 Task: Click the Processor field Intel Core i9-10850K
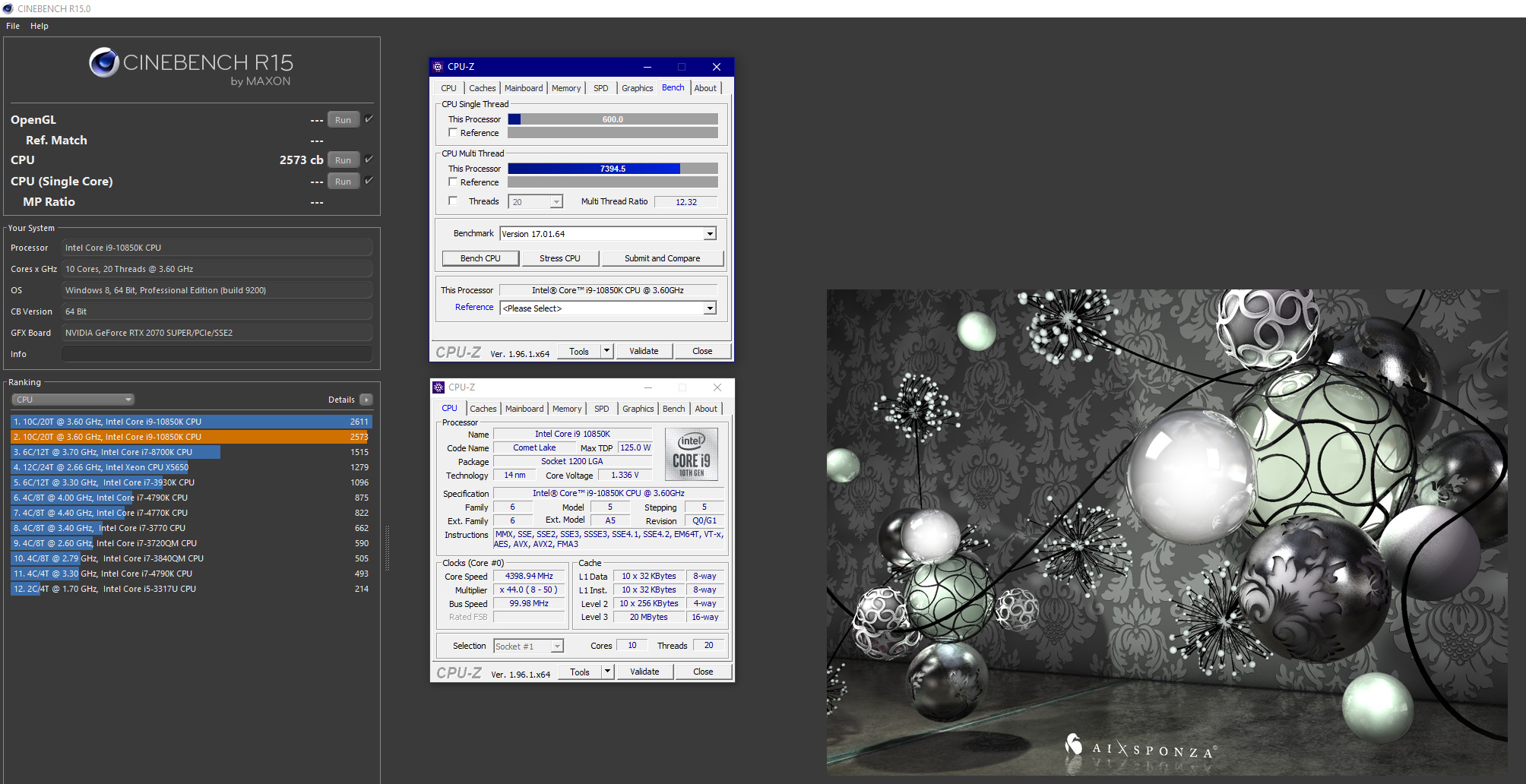click(x=217, y=248)
